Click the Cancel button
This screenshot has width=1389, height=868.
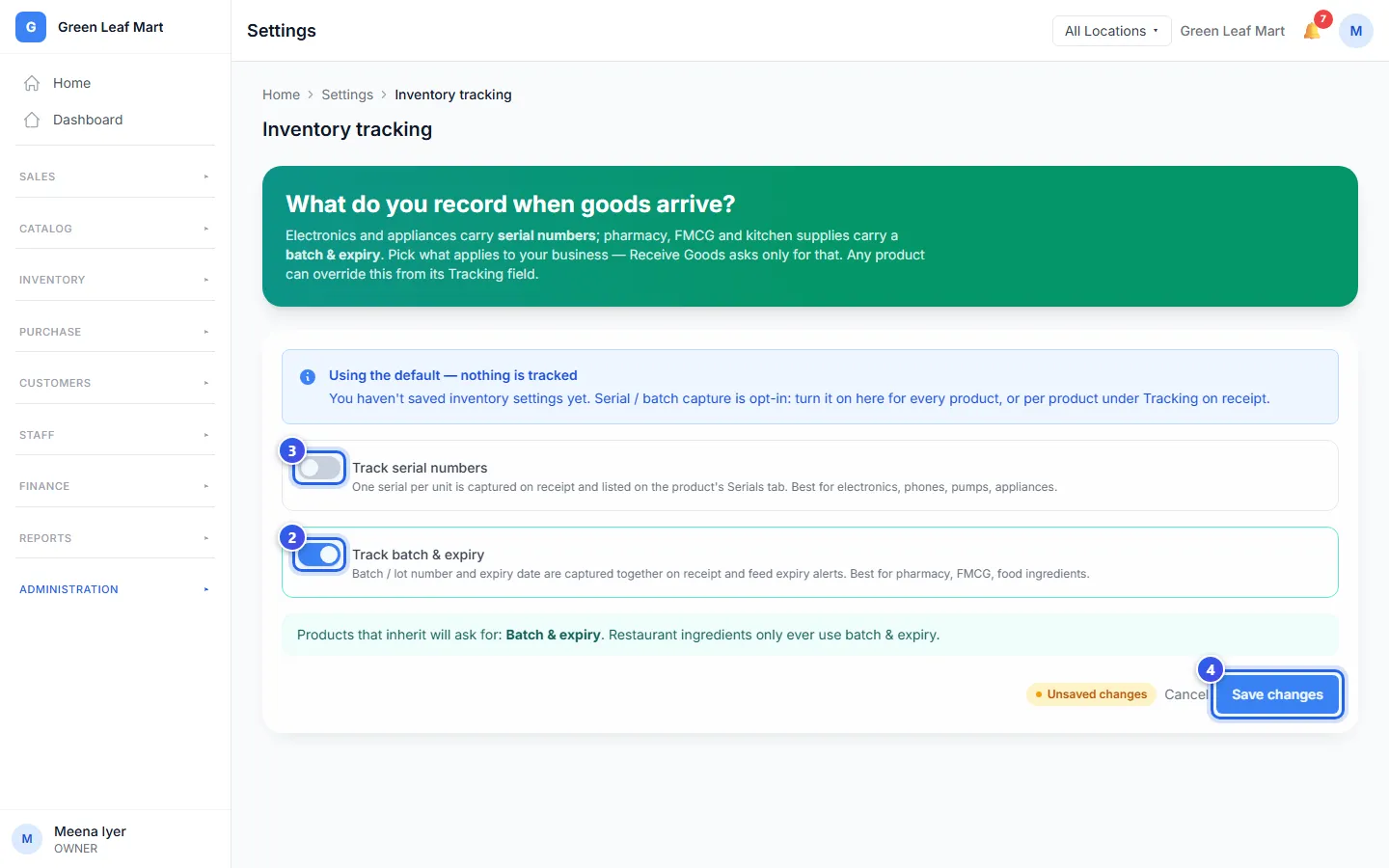[x=1185, y=694]
